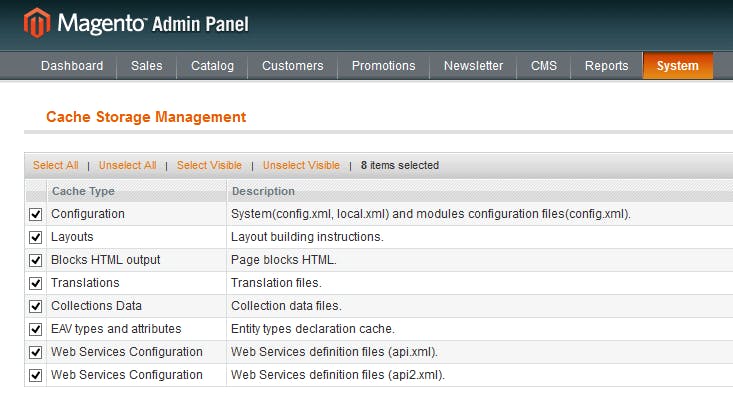Click the api2.xml Web Services description
733x413 pixels.
click(x=338, y=375)
